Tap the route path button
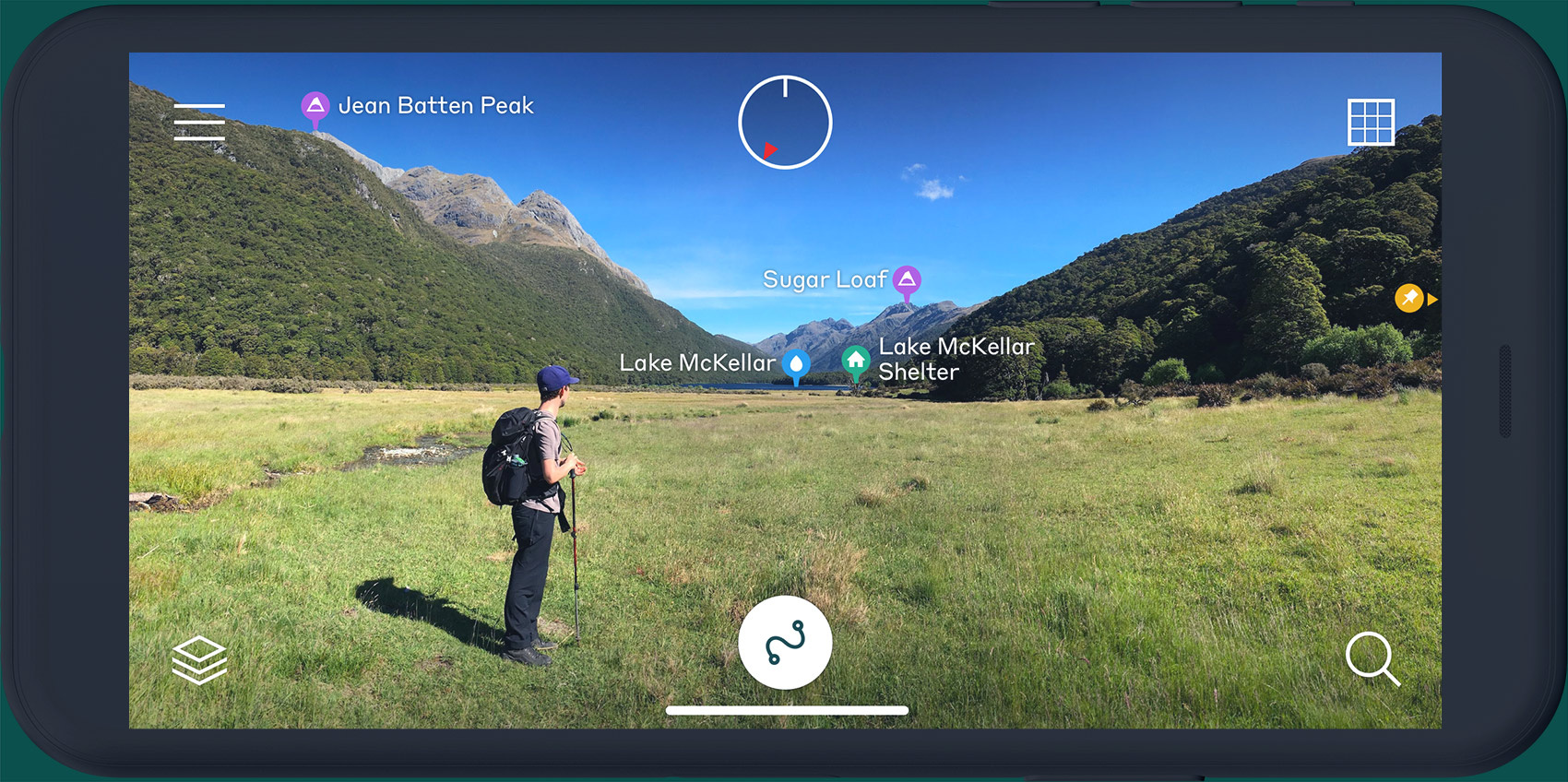 pos(785,642)
